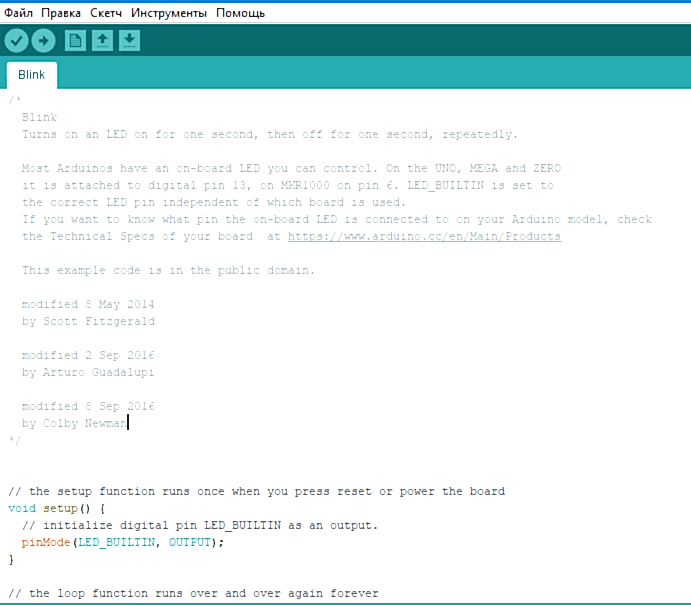Screen dimensions: 691x605
Task: Select the Blink sketch tab
Action: tap(32, 75)
